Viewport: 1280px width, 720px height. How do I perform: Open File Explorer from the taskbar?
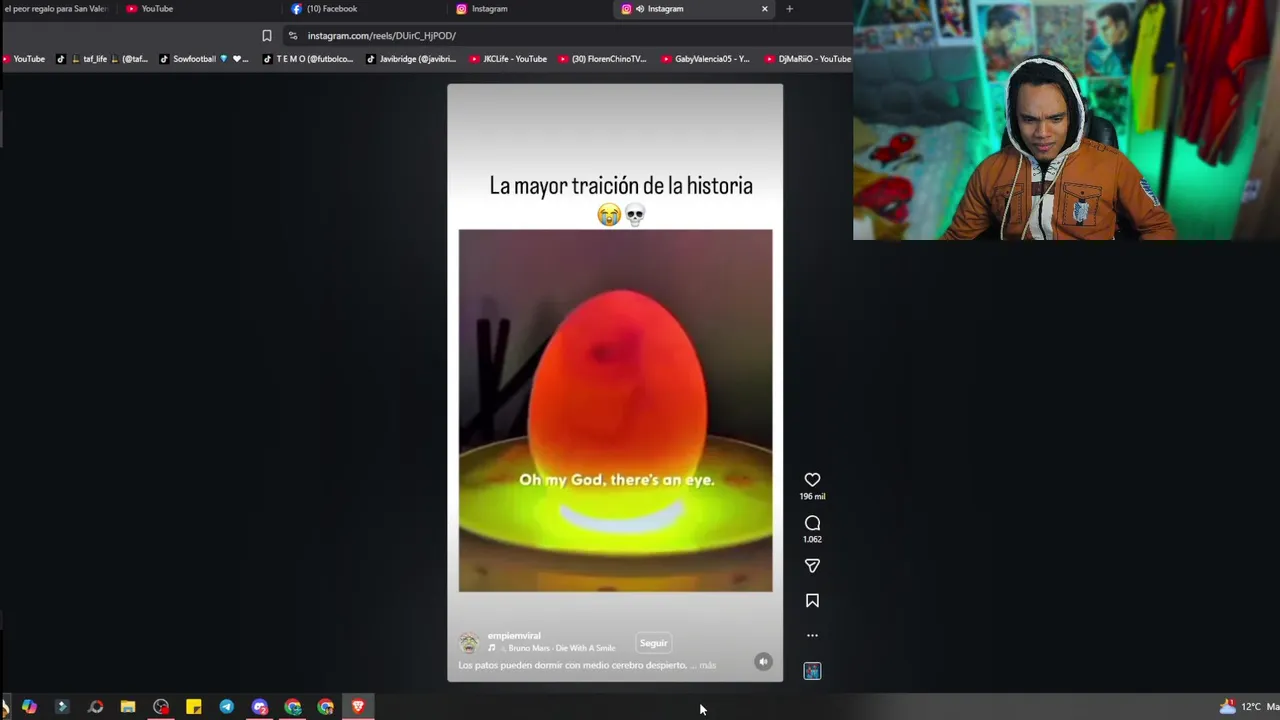128,707
